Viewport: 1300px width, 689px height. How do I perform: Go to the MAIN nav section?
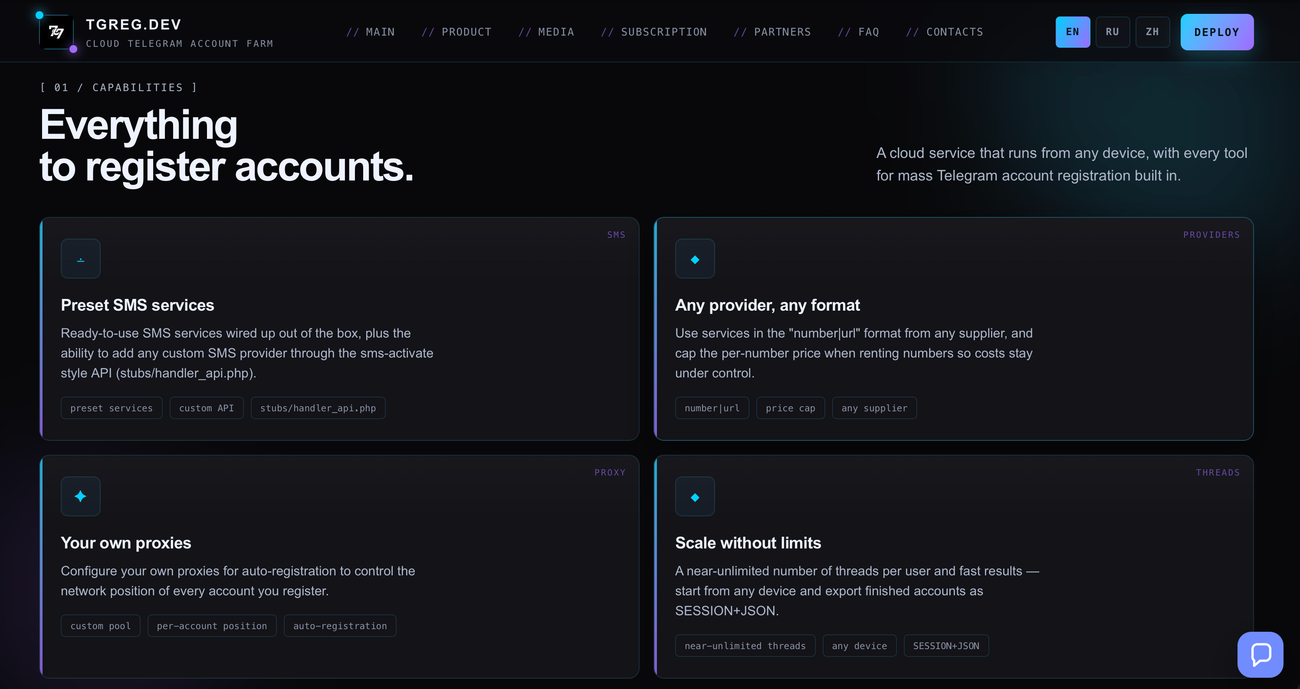[371, 32]
